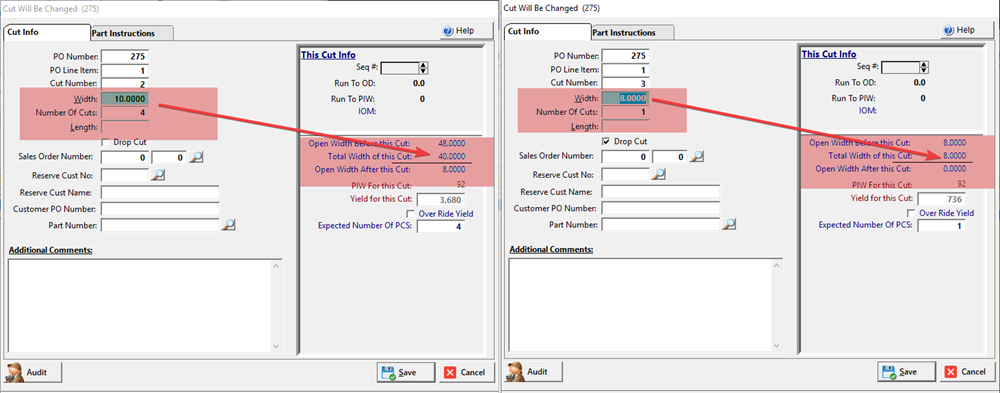Click Sales Order search magnifier in left window
This screenshot has height=393, width=1000.
[x=196, y=157]
